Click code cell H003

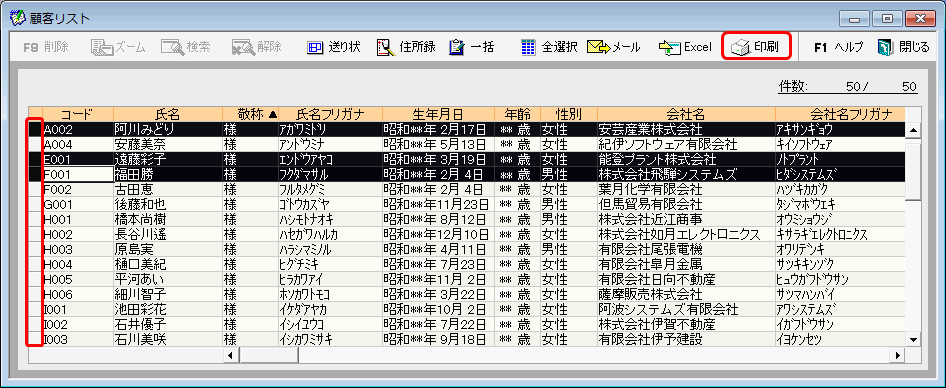point(78,249)
